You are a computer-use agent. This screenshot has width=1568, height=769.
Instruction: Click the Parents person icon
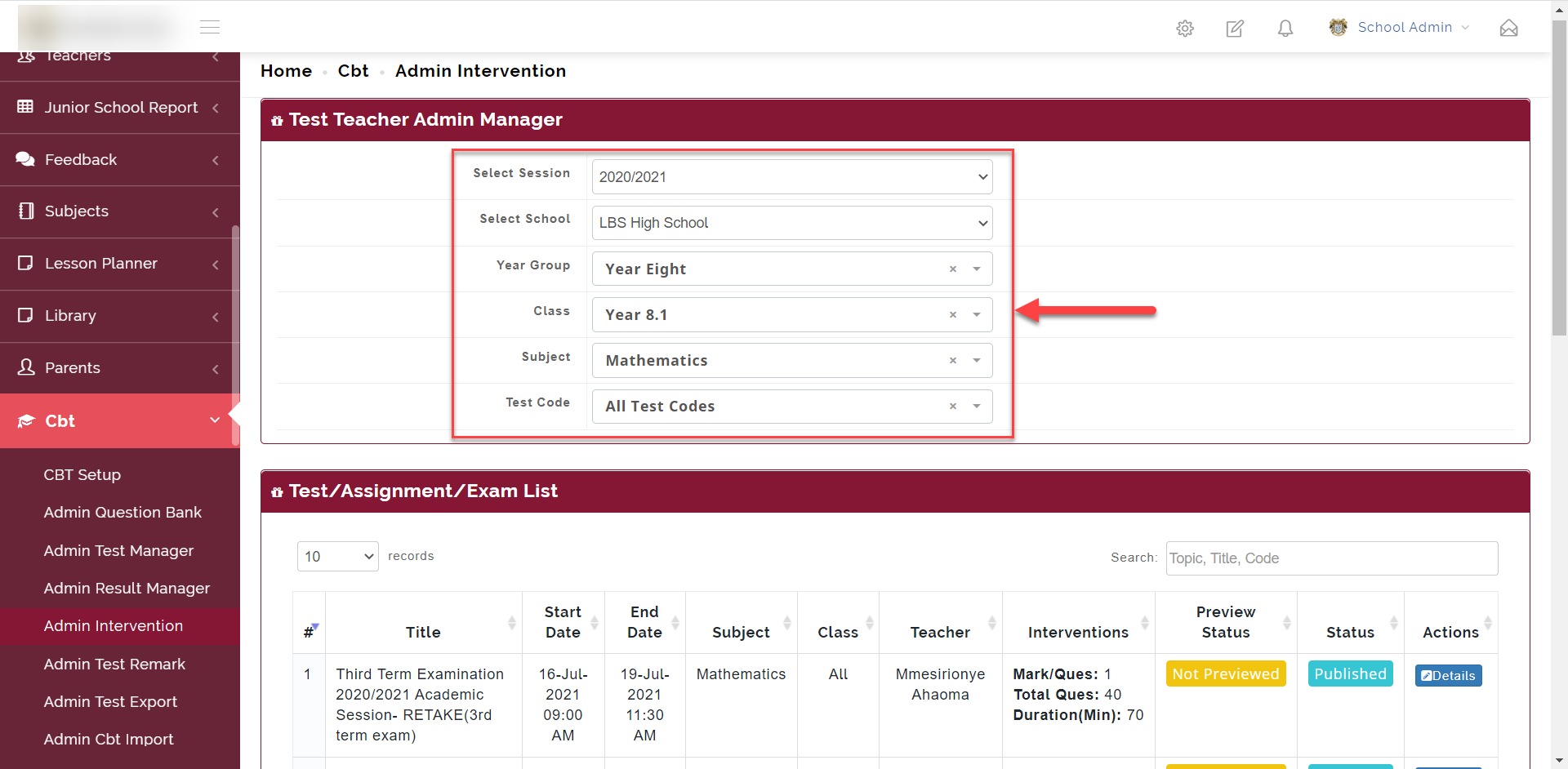coord(26,367)
